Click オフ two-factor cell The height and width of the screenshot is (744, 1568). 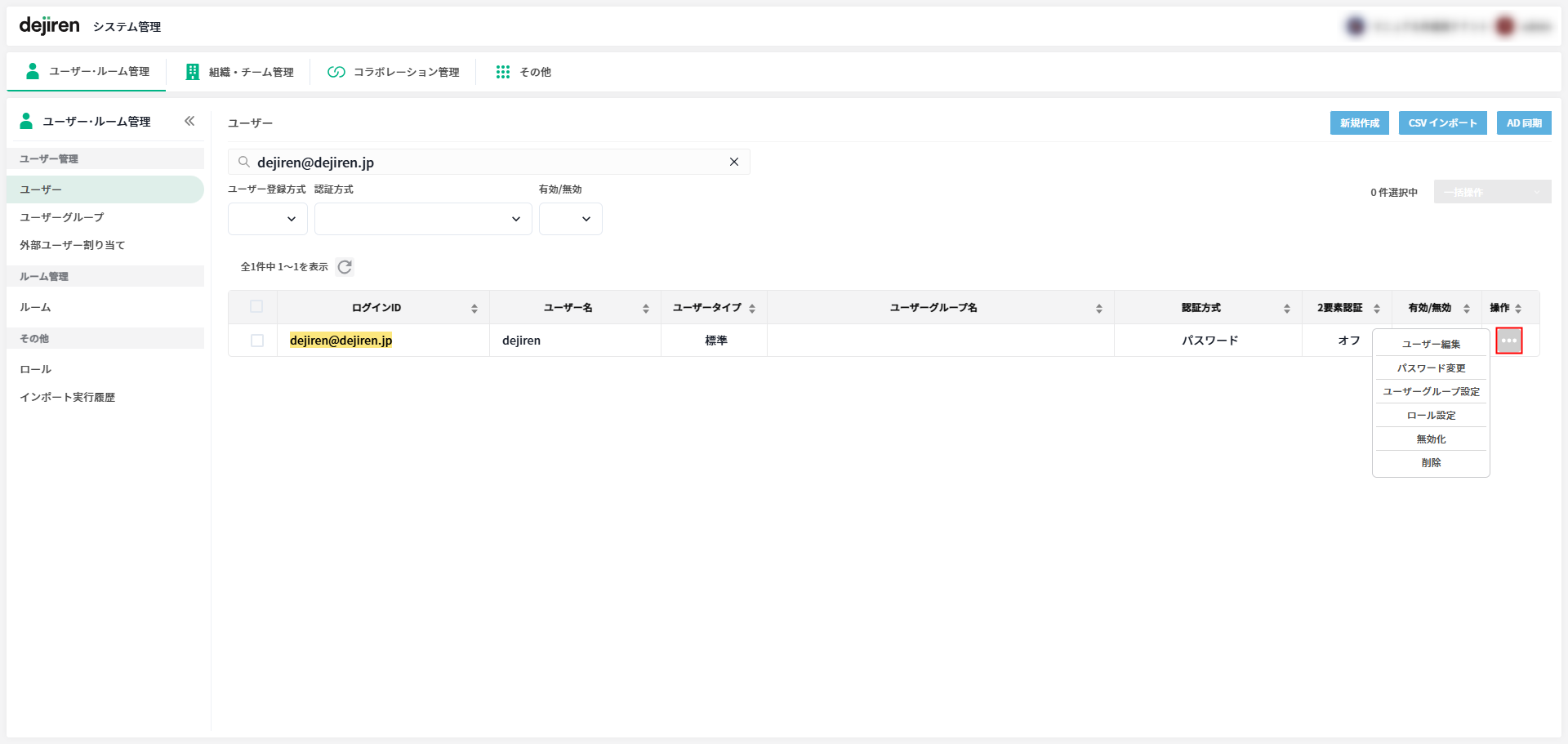tap(1348, 341)
